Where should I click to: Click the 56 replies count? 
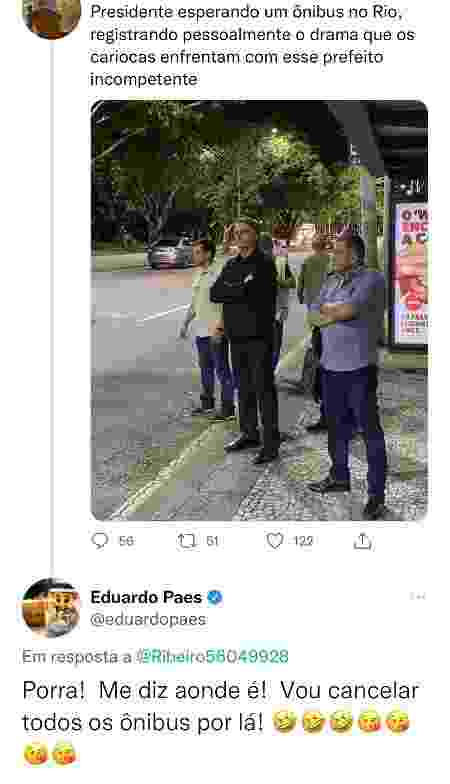[x=126, y=541]
